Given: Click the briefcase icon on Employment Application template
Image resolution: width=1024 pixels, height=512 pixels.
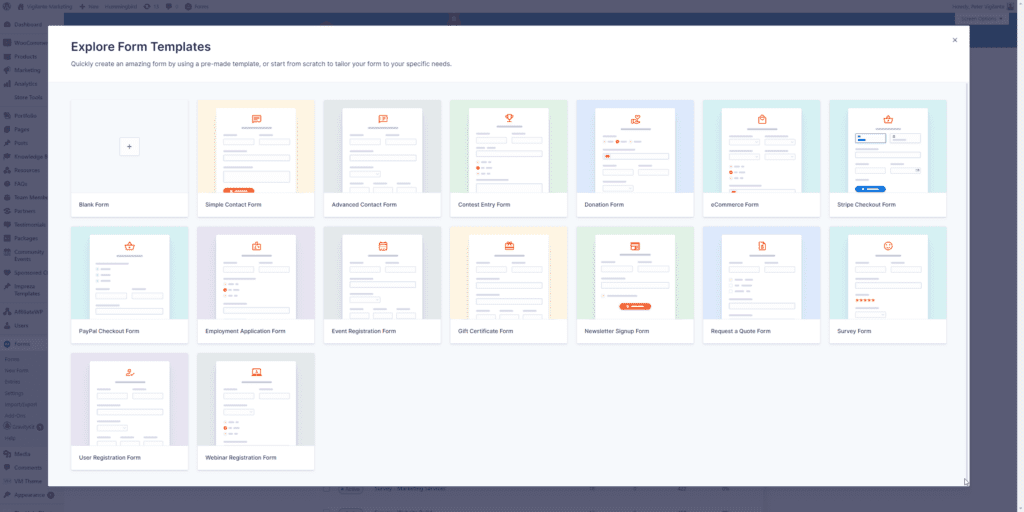Looking at the screenshot, I should click(x=256, y=245).
